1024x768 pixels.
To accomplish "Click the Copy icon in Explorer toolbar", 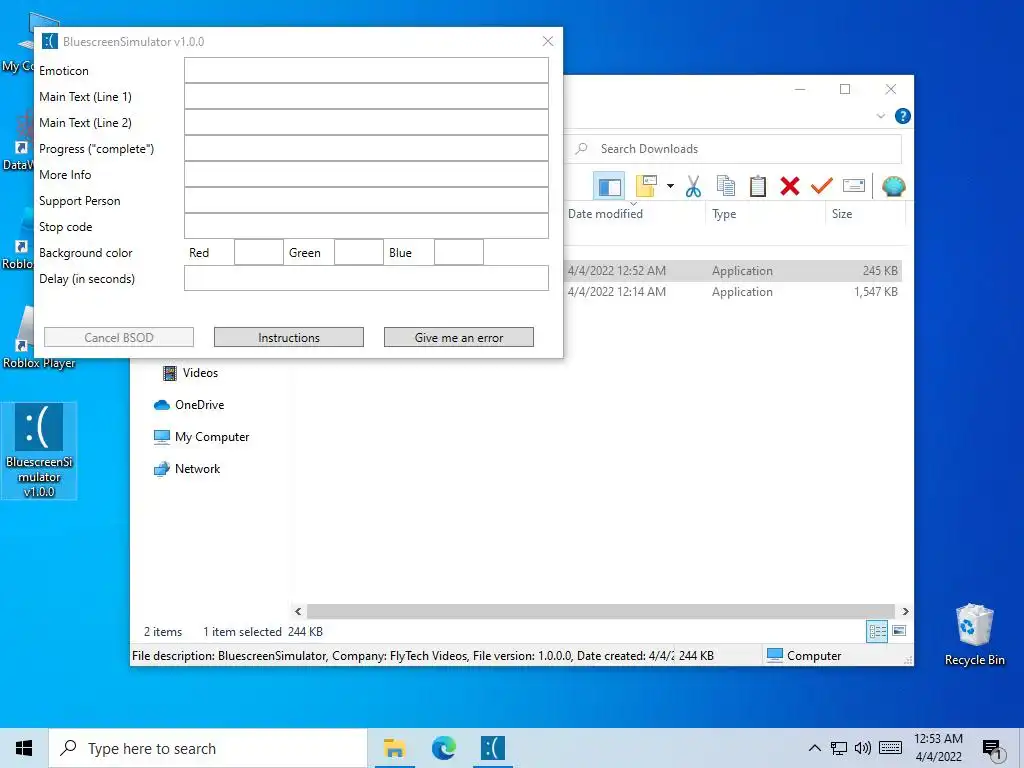I will click(x=726, y=187).
